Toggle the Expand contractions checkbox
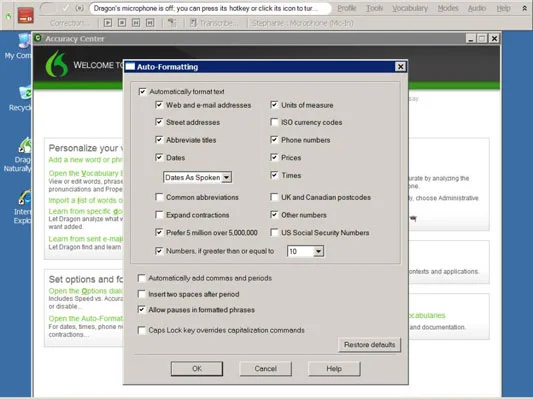This screenshot has height=400, width=533. 159,215
